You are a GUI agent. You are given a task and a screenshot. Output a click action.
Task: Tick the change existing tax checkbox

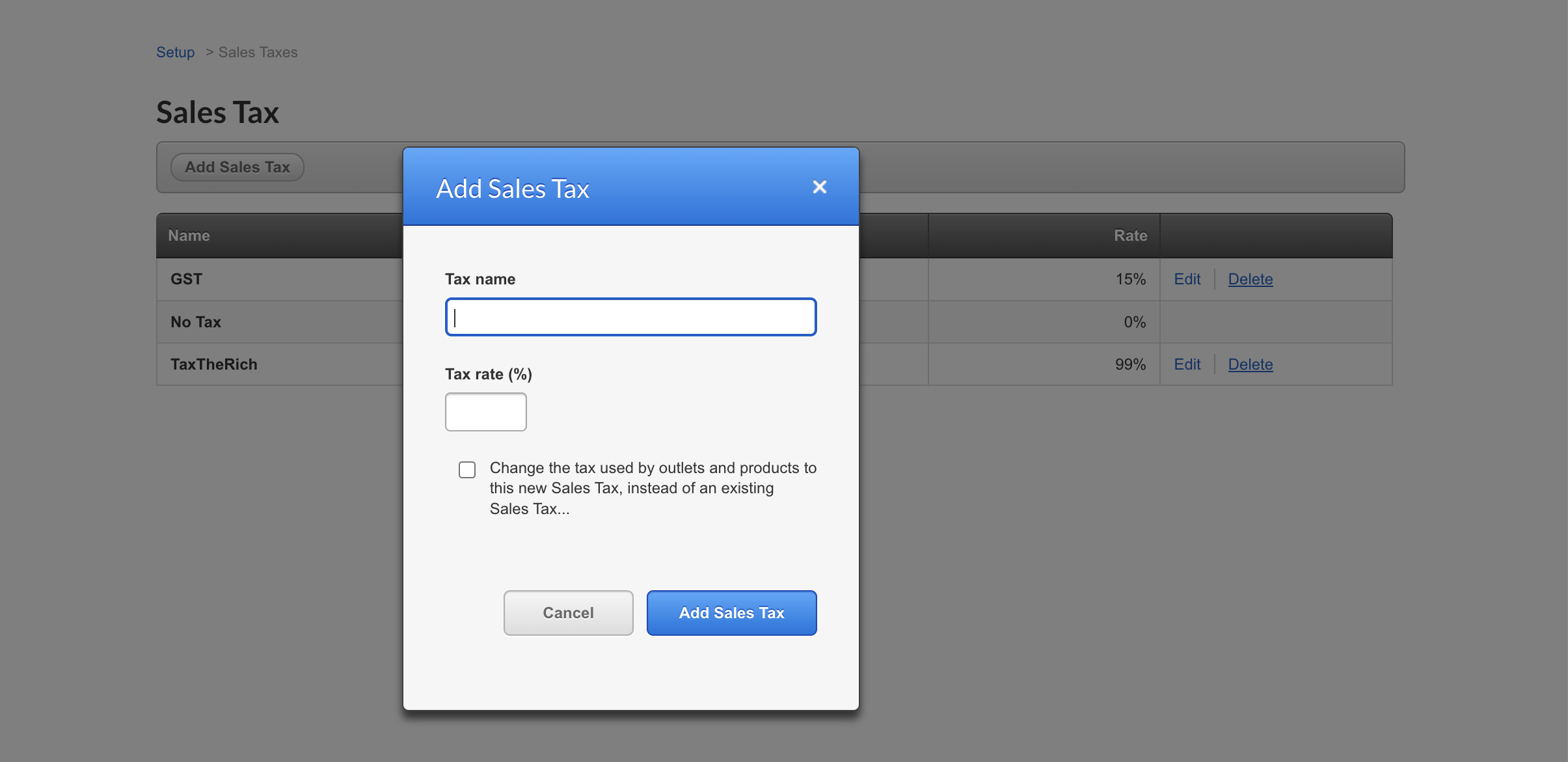pyautogui.click(x=467, y=469)
